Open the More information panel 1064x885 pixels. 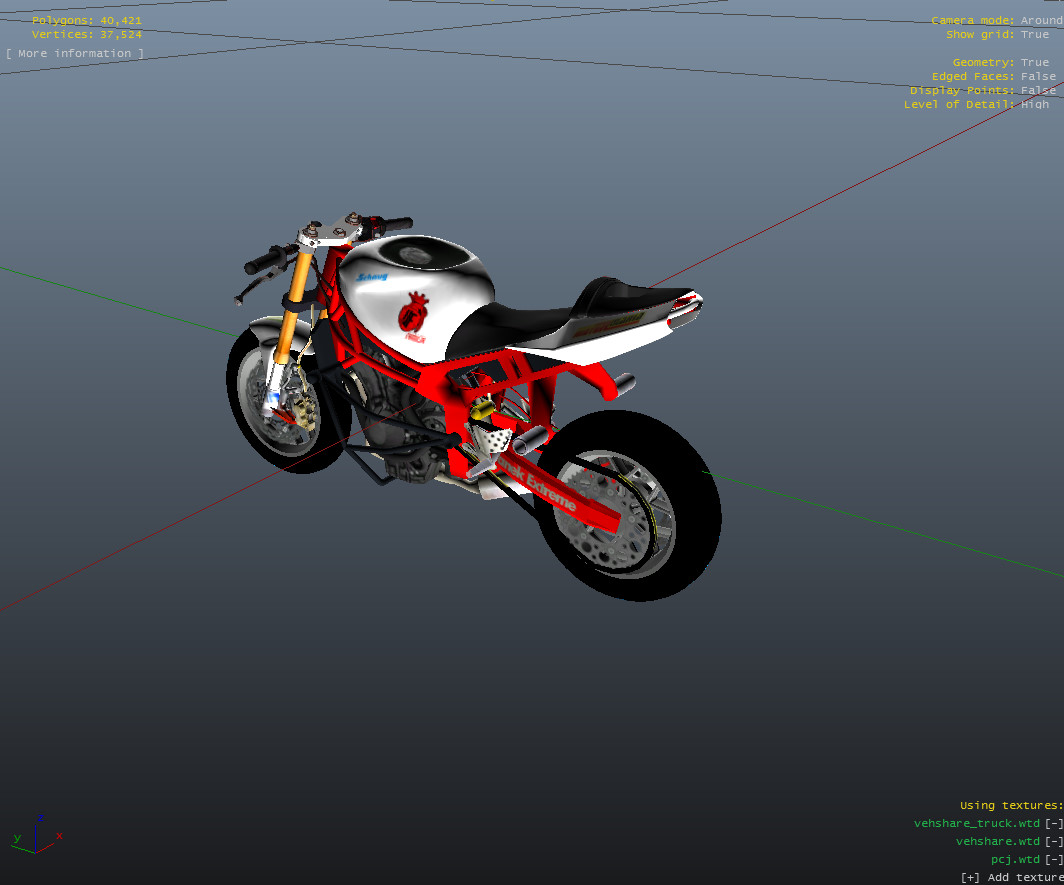(x=75, y=54)
